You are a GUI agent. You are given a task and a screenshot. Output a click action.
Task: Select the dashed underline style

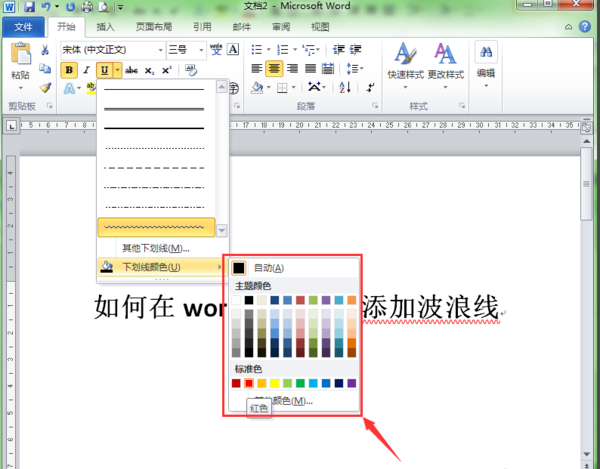(x=156, y=168)
